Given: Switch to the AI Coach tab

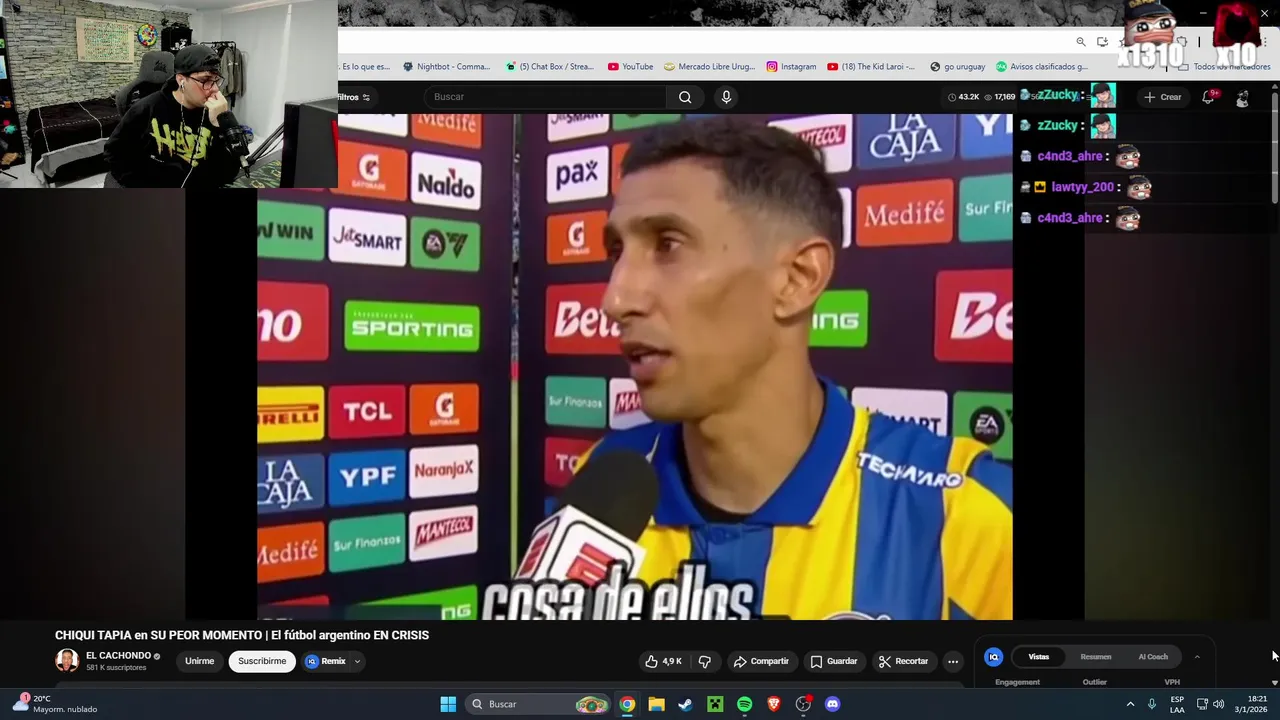Looking at the screenshot, I should tap(1153, 657).
